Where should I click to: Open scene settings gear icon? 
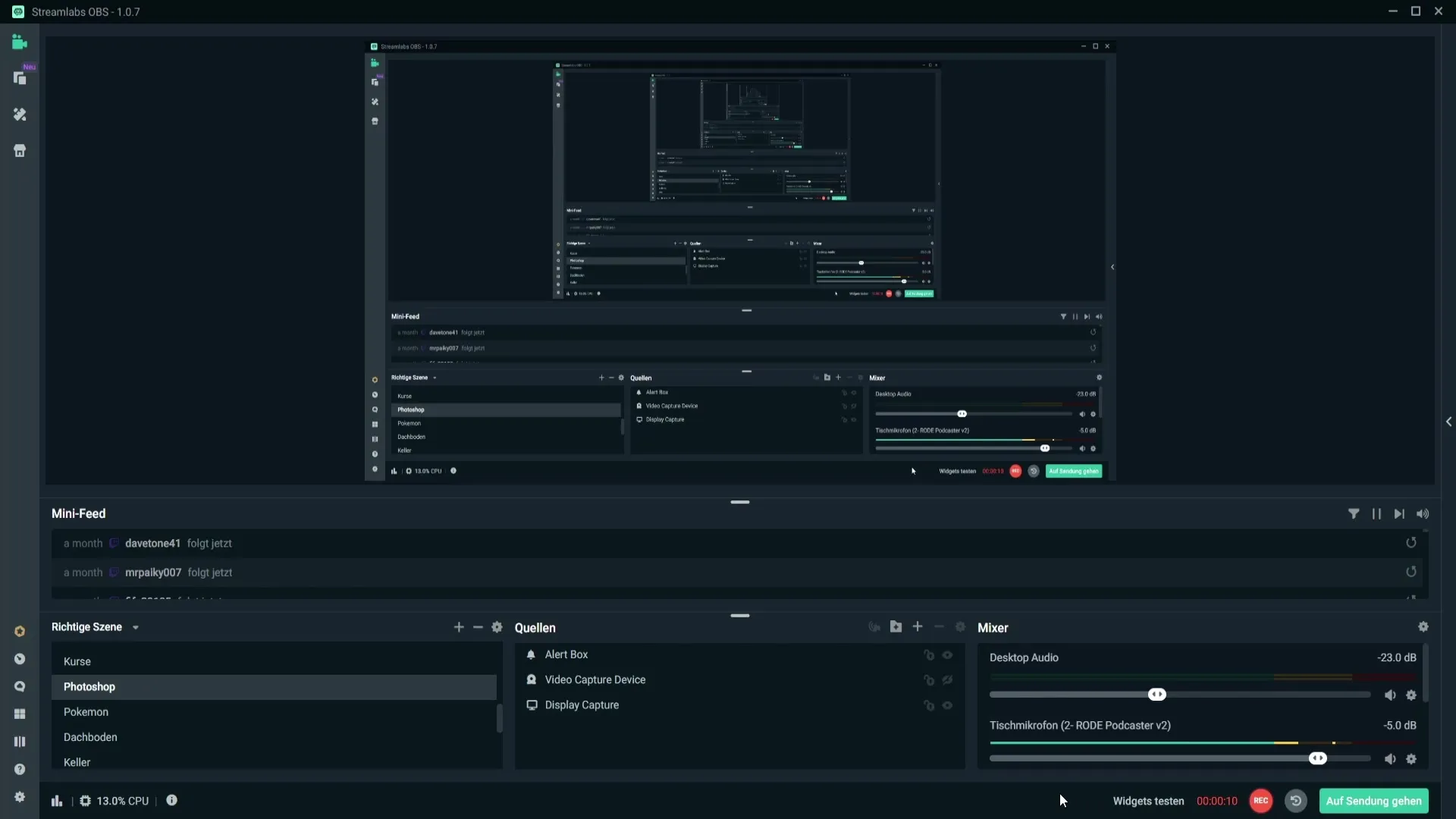pos(497,627)
